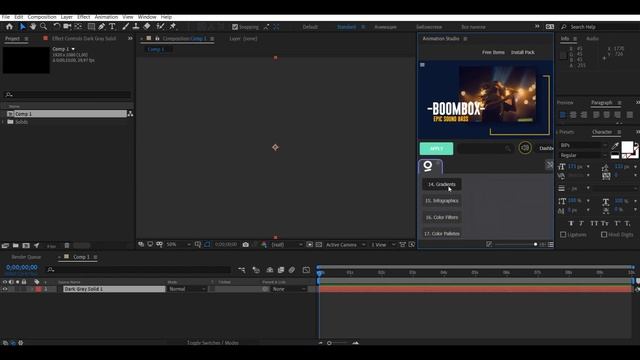640x360 pixels.
Task: Select the Brush tool
Action: click(126, 27)
